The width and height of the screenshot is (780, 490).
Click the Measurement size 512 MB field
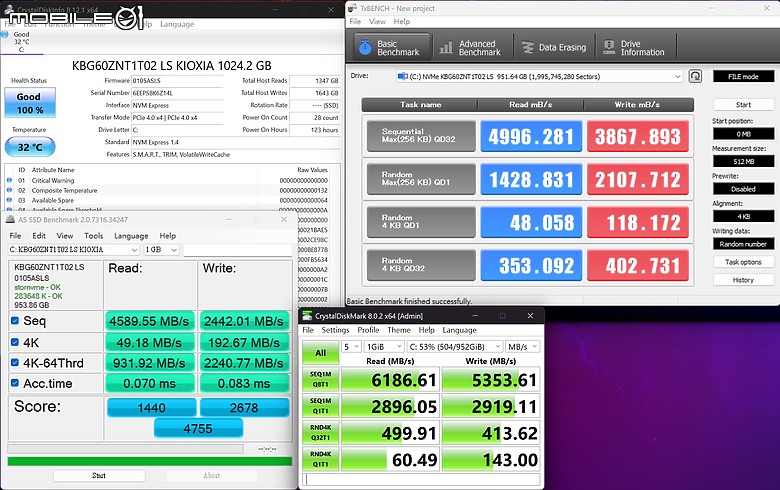pyautogui.click(x=743, y=161)
